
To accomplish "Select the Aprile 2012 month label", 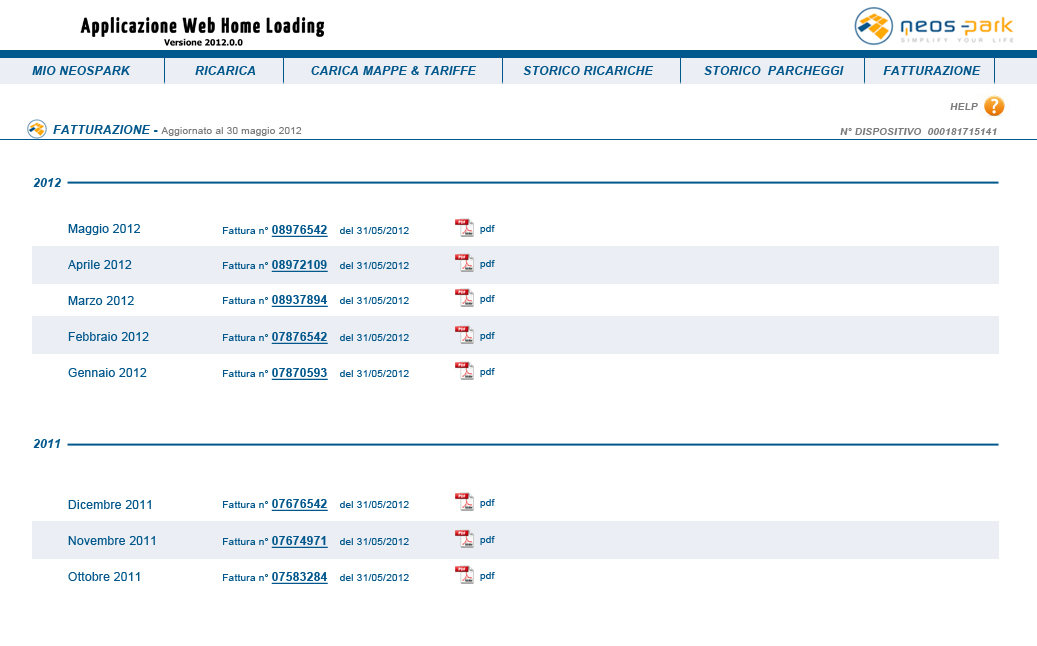I will pos(100,264).
